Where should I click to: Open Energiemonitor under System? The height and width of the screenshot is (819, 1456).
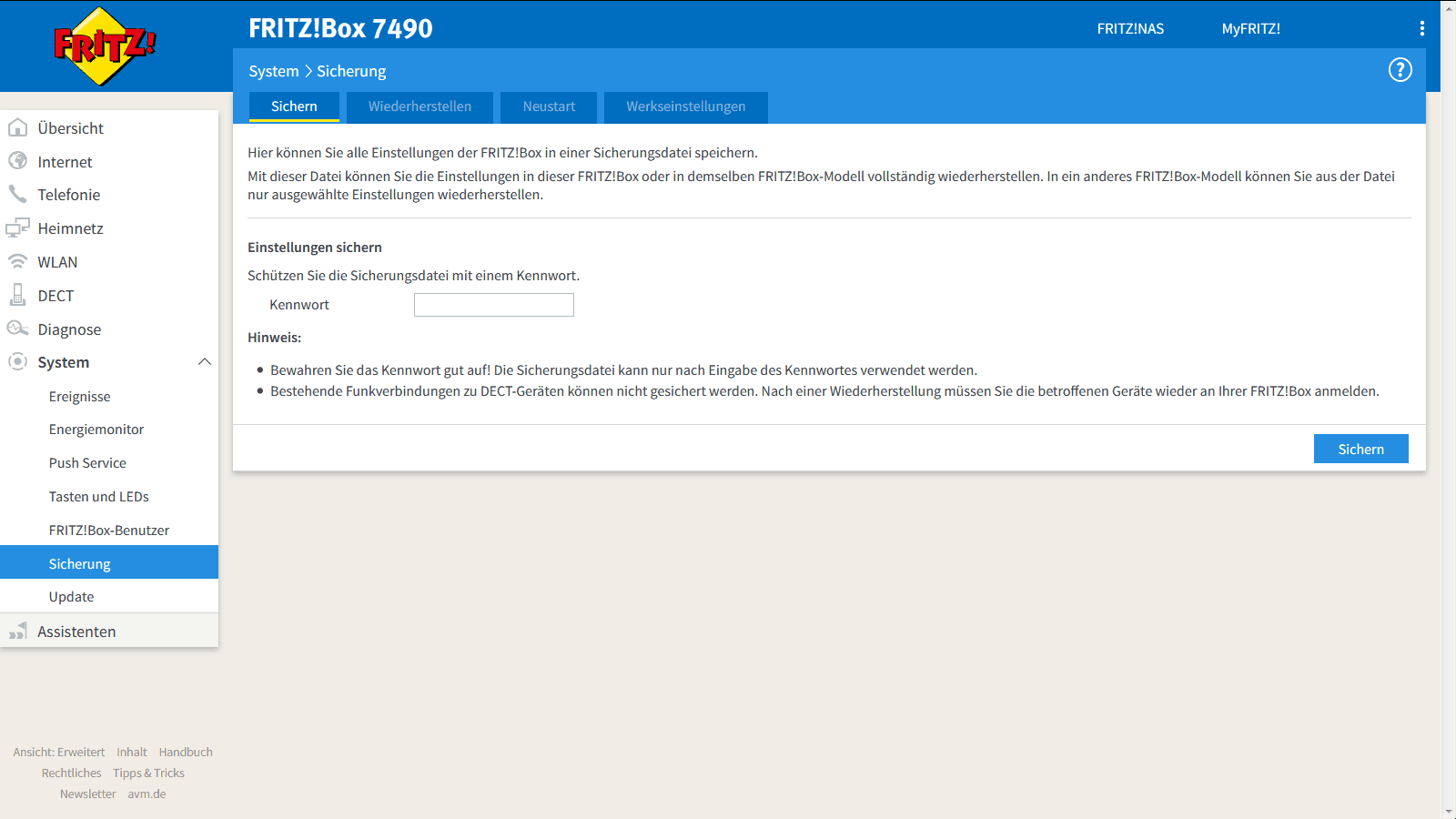coord(109,430)
